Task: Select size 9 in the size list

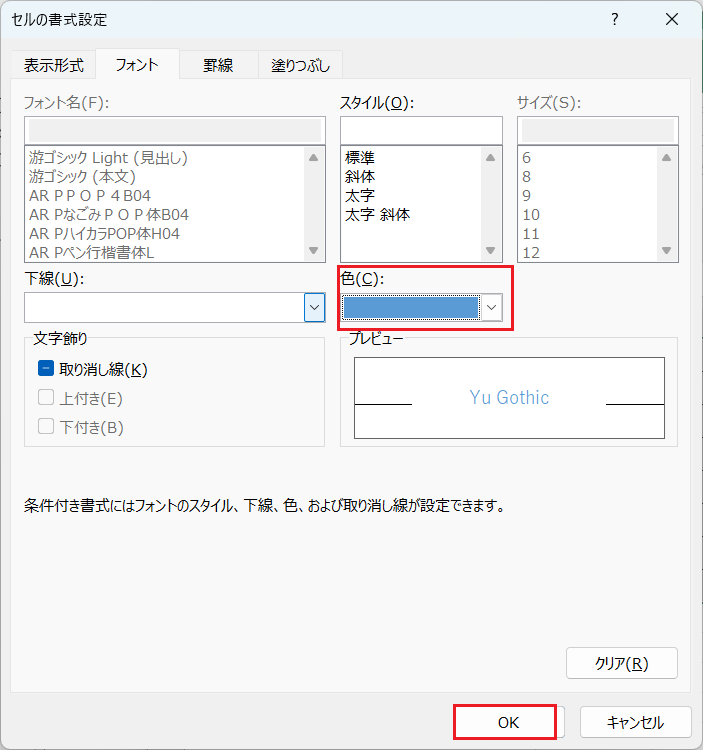Action: pyautogui.click(x=527, y=196)
